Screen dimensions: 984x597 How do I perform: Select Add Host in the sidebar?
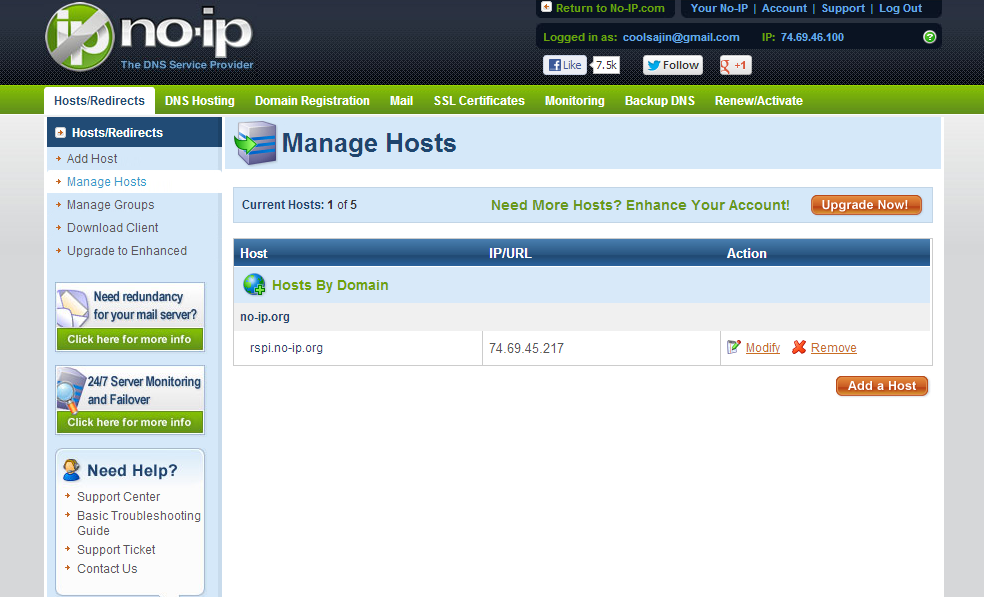[92, 159]
